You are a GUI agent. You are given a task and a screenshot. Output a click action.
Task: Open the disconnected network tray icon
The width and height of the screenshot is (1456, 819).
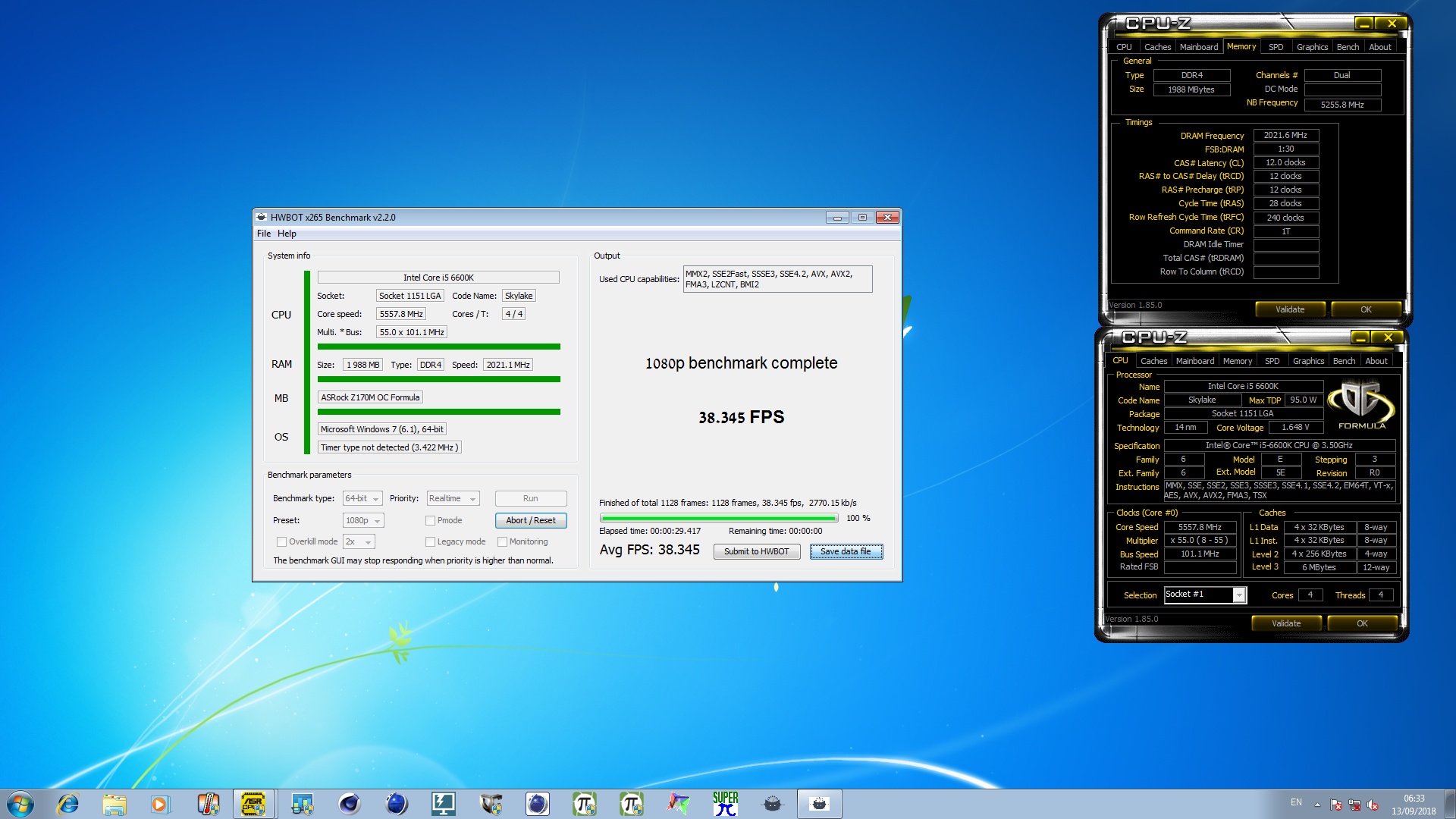(x=1354, y=805)
